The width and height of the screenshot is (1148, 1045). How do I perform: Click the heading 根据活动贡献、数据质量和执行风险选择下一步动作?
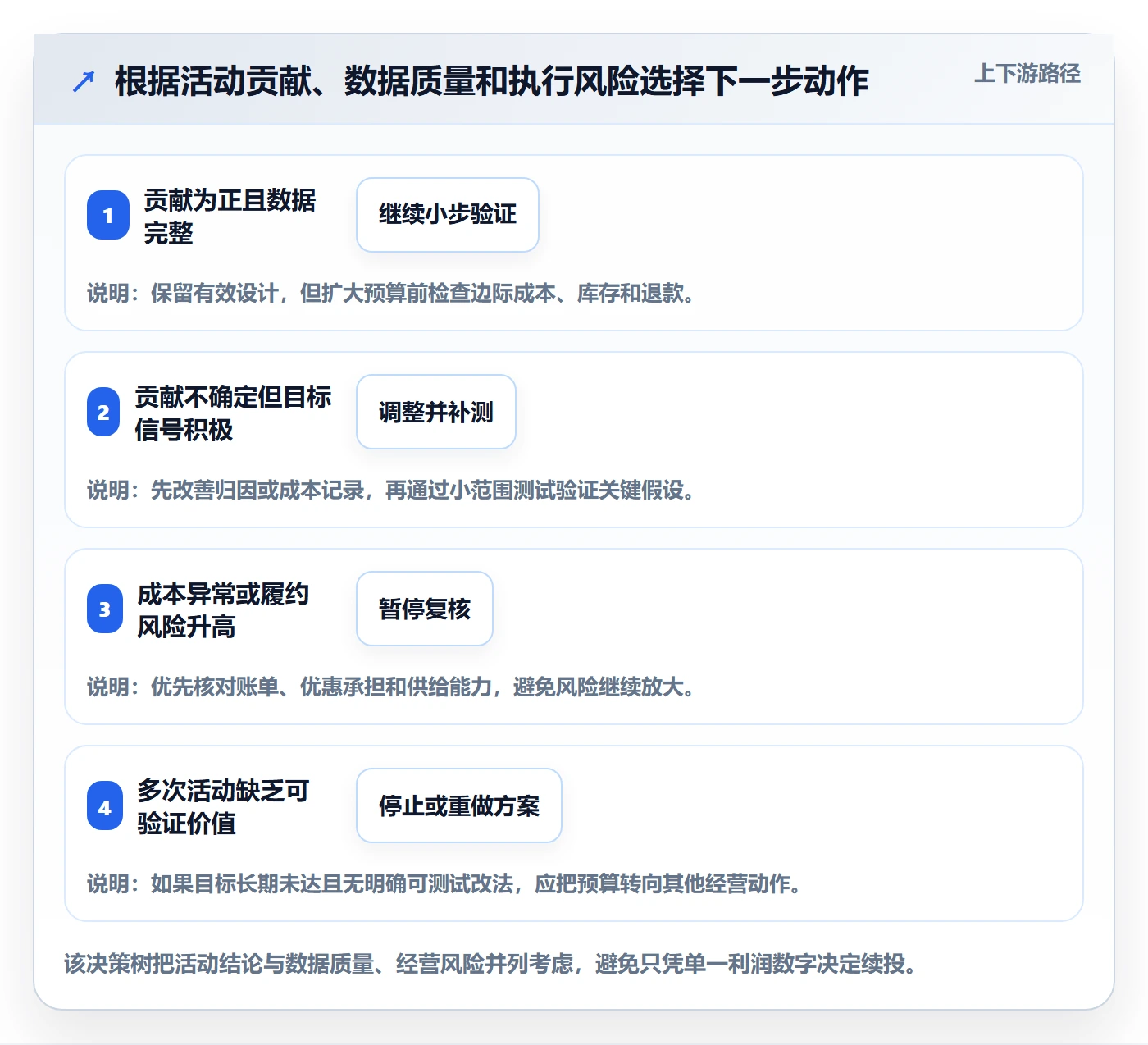(491, 81)
